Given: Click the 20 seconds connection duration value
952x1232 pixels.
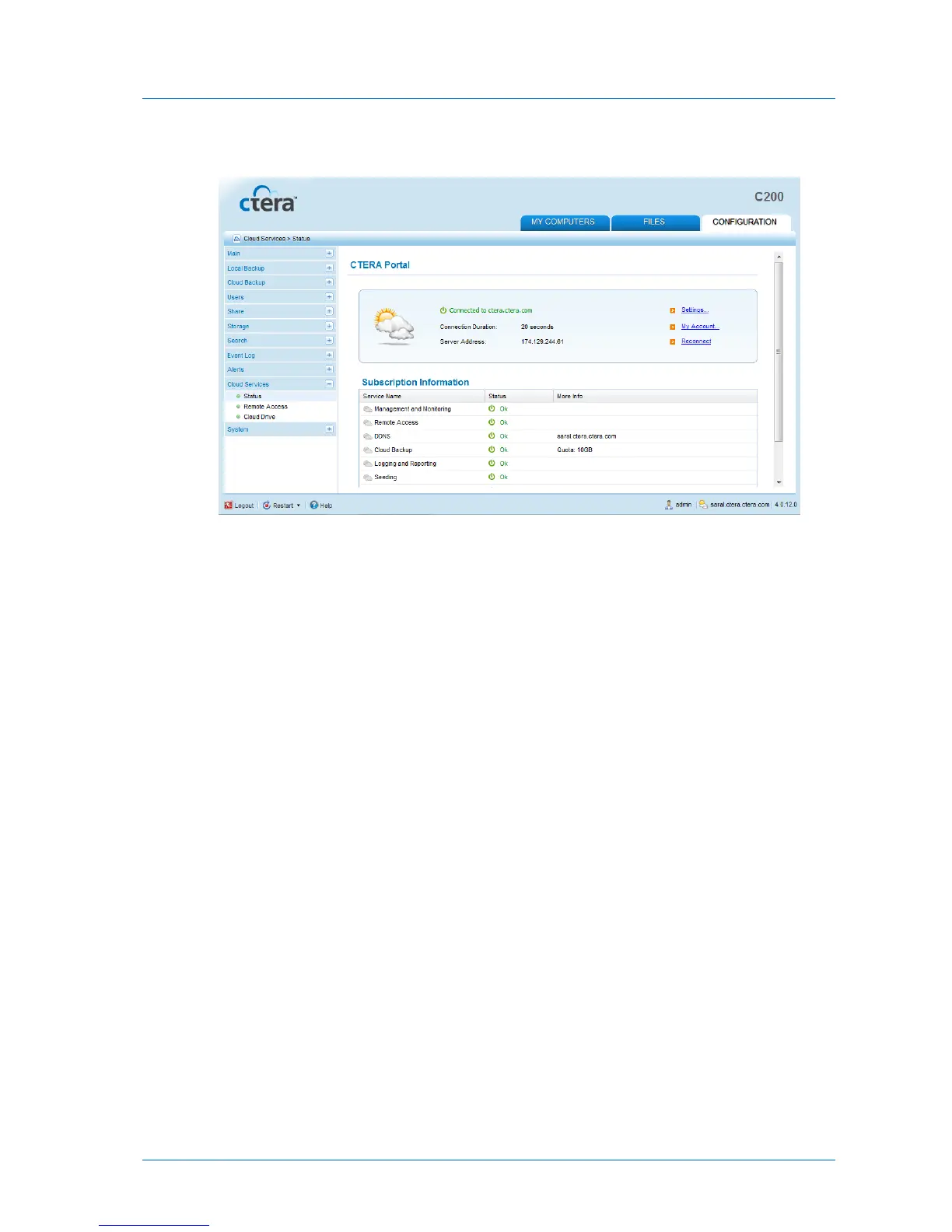Looking at the screenshot, I should tap(537, 327).
